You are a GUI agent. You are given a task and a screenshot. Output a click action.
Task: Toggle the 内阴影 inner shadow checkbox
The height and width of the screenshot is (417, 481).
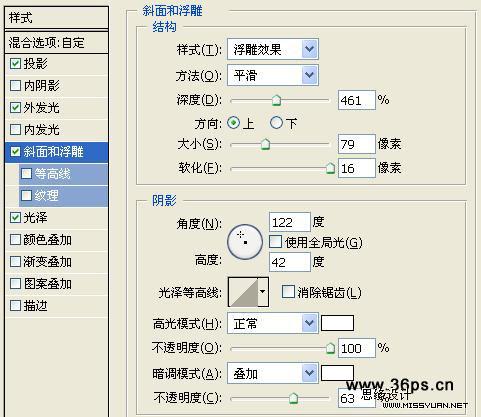pyautogui.click(x=15, y=86)
